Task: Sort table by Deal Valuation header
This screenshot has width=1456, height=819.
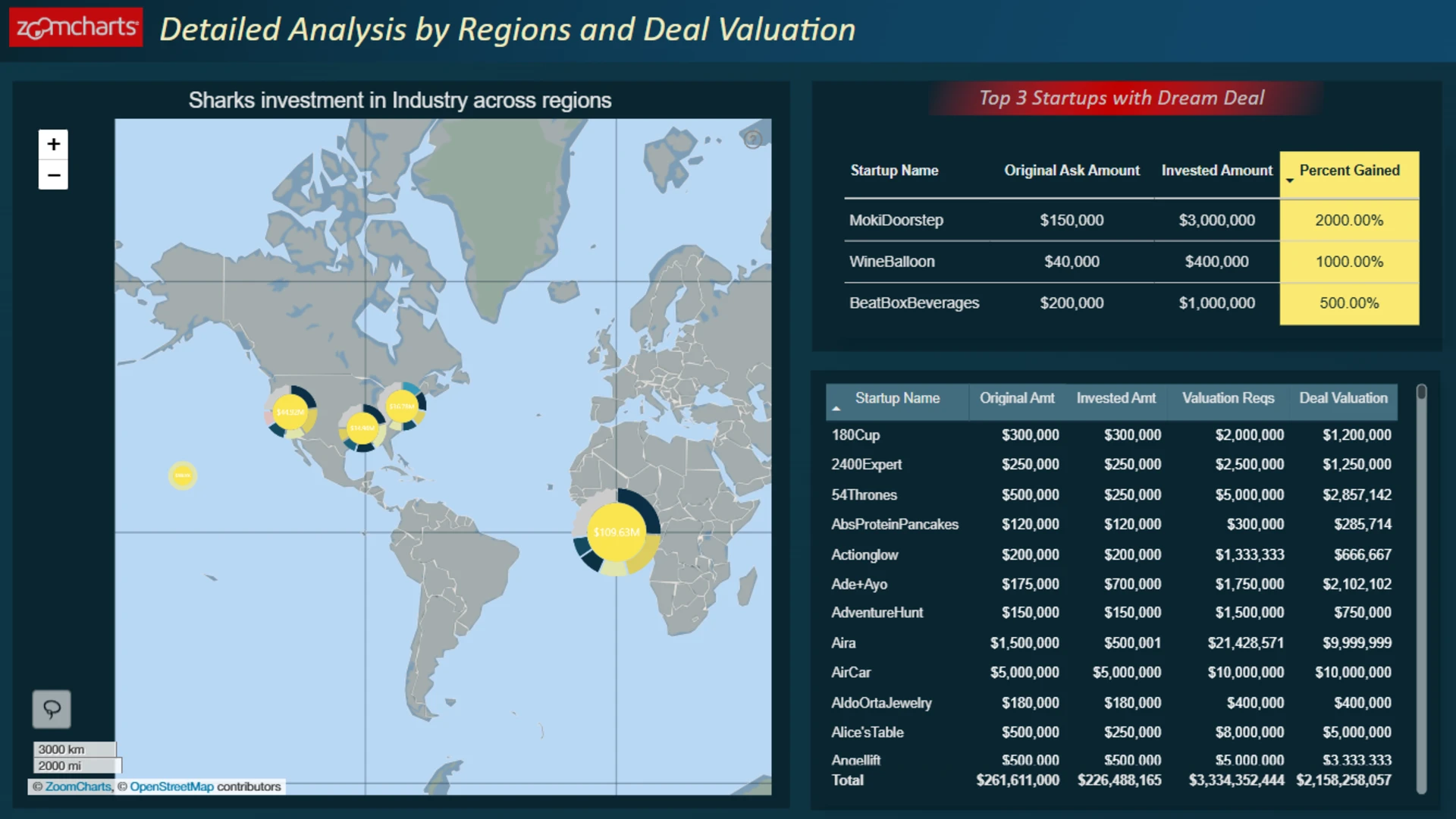Action: tap(1343, 398)
